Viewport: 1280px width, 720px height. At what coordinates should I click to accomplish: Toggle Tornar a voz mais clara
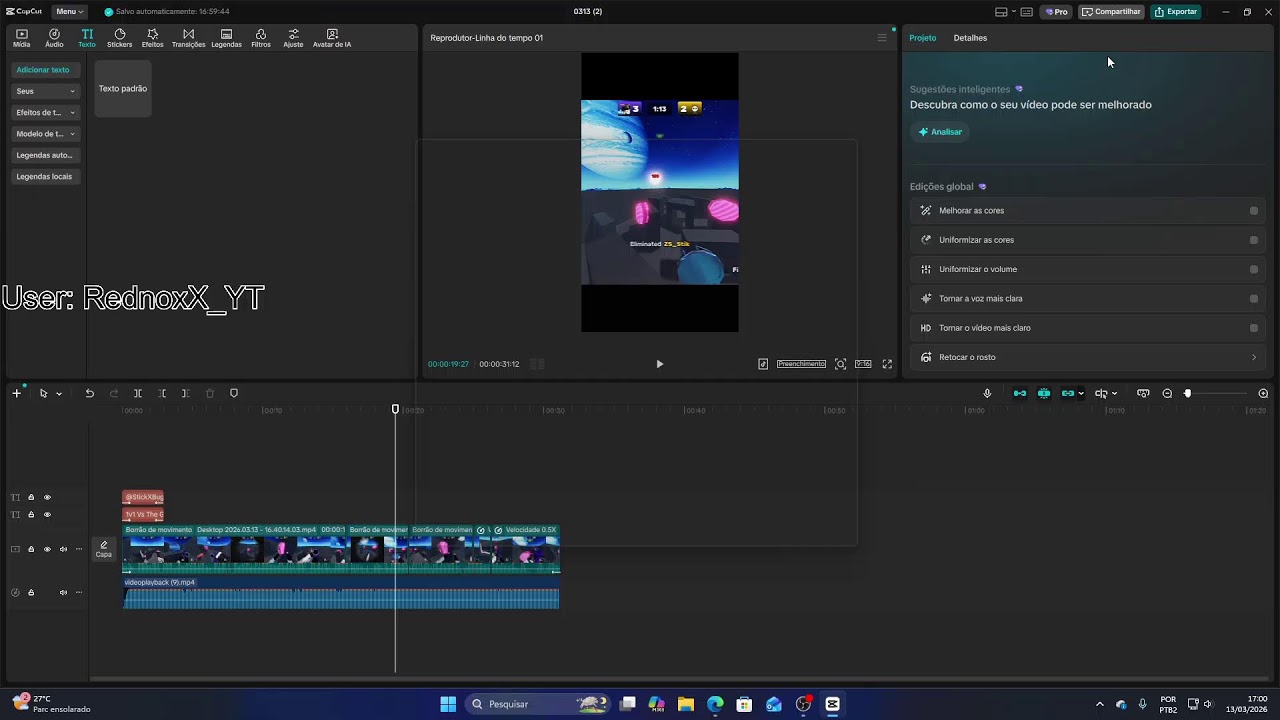(x=1254, y=298)
